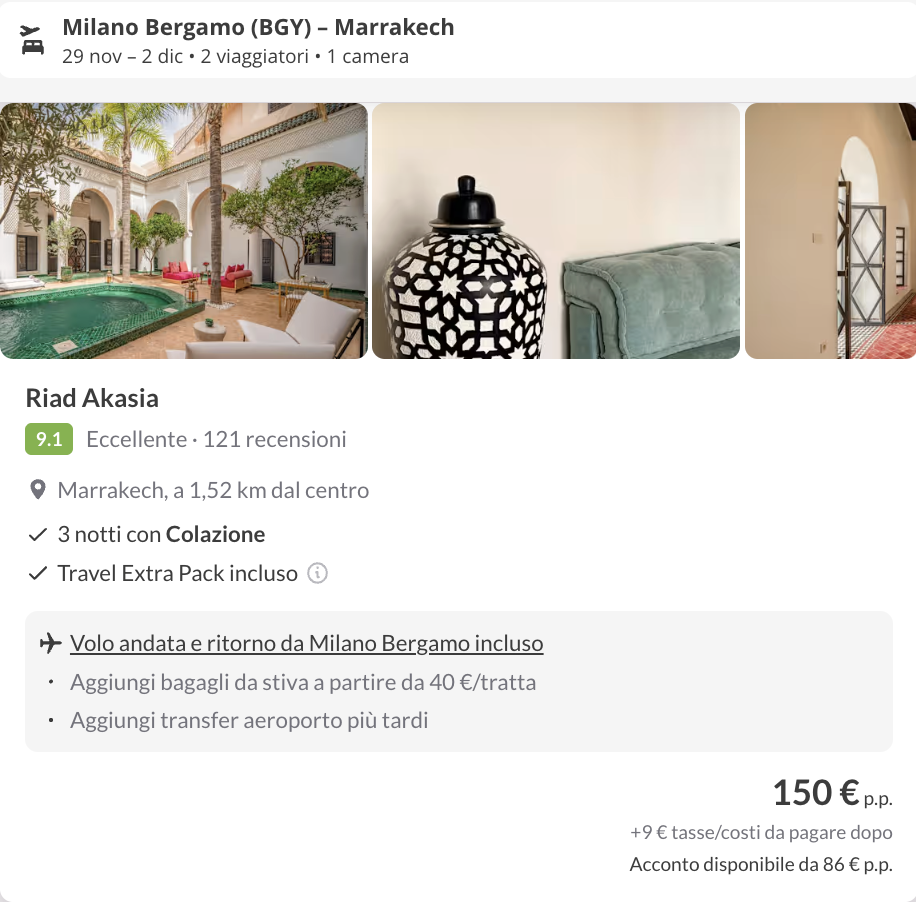Open flight details for Milano Bergamo round trip

pos(306,643)
